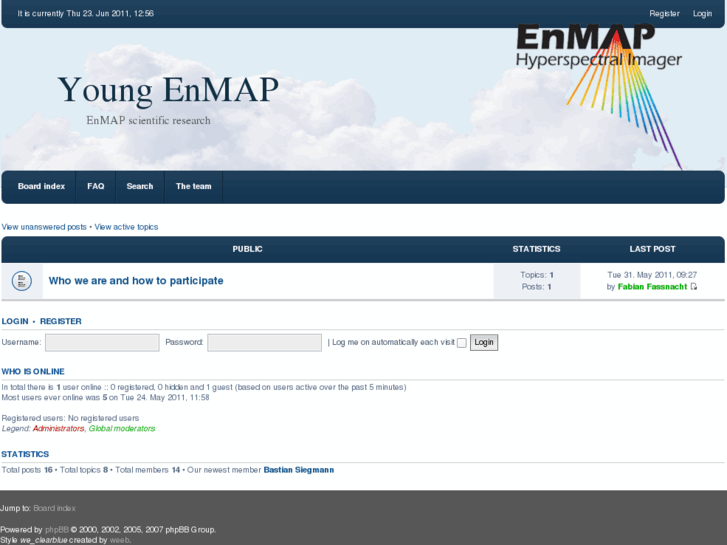Open Who we are and how to participate forum

click(x=136, y=281)
